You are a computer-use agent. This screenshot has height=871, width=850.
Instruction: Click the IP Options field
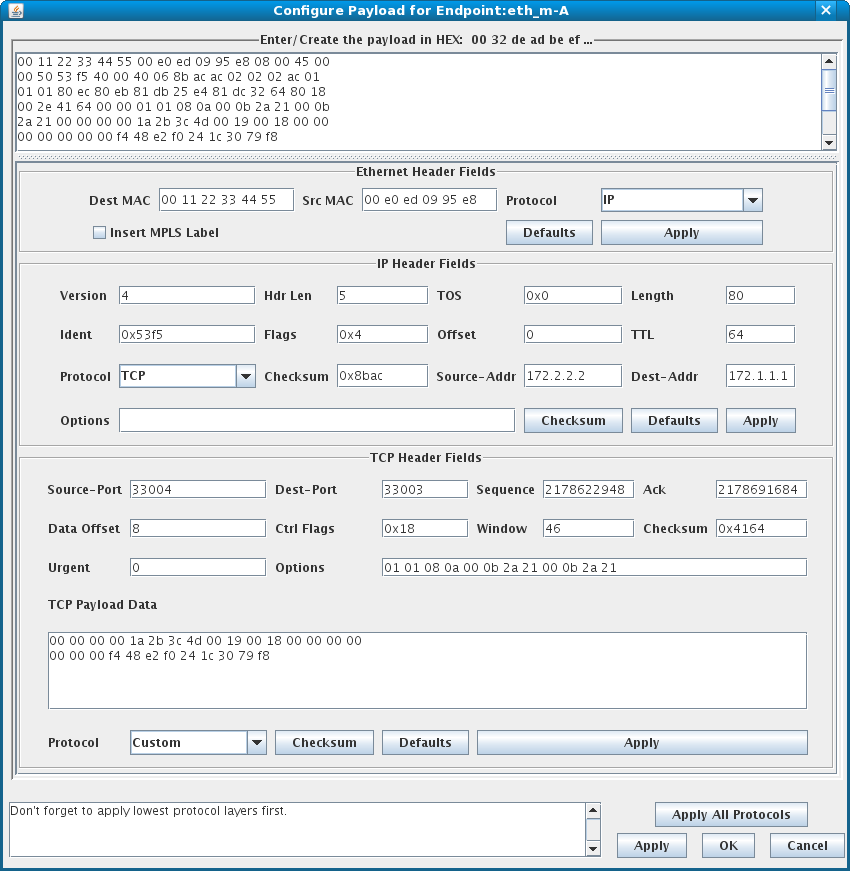pyautogui.click(x=317, y=421)
